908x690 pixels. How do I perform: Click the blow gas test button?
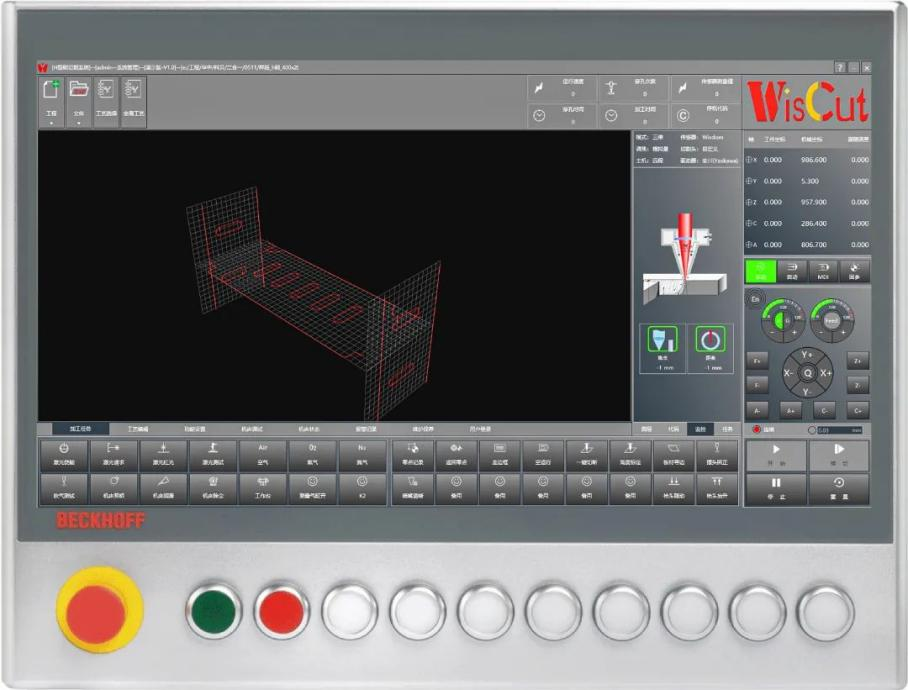tap(64, 489)
